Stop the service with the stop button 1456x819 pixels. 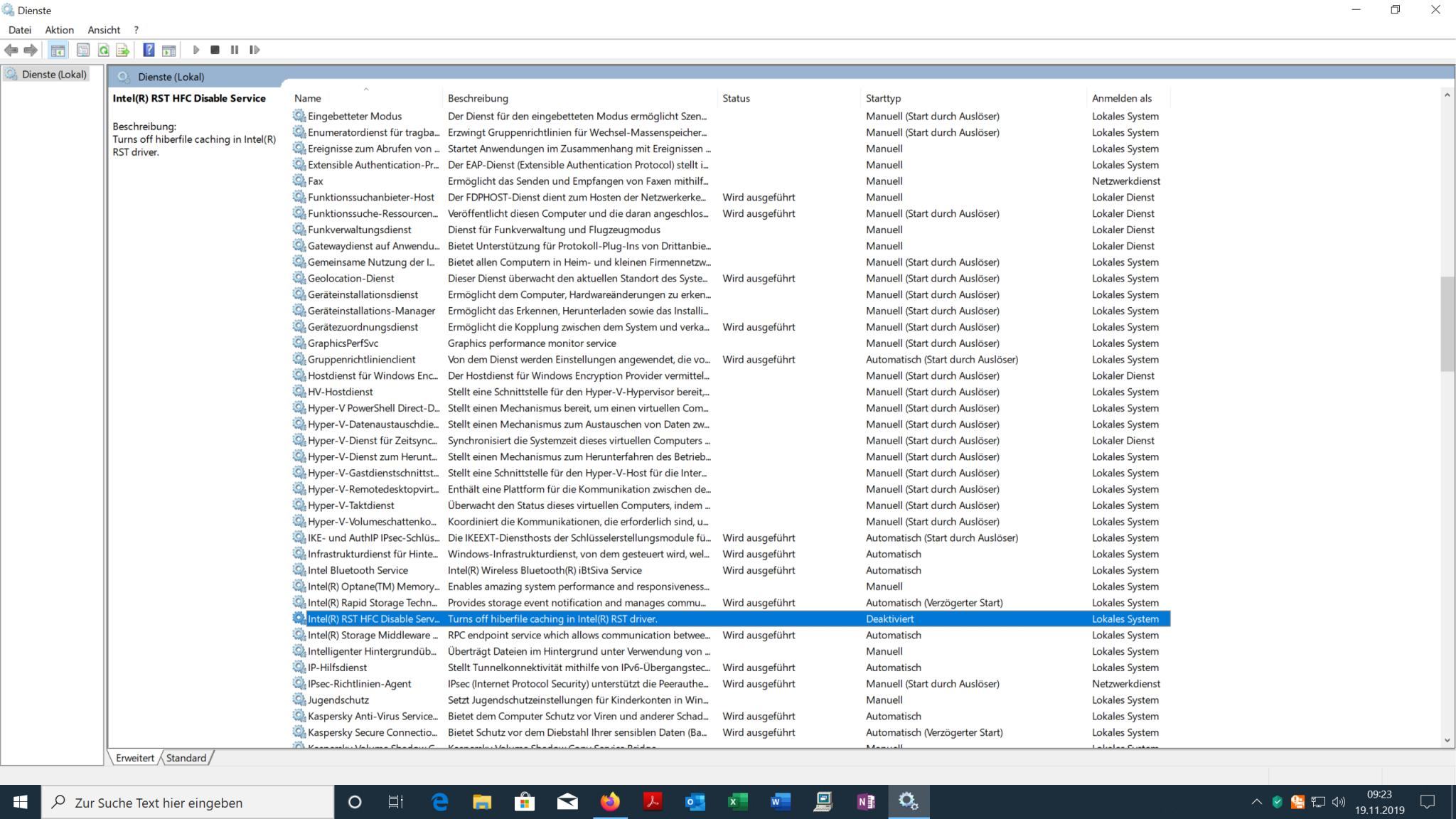215,50
